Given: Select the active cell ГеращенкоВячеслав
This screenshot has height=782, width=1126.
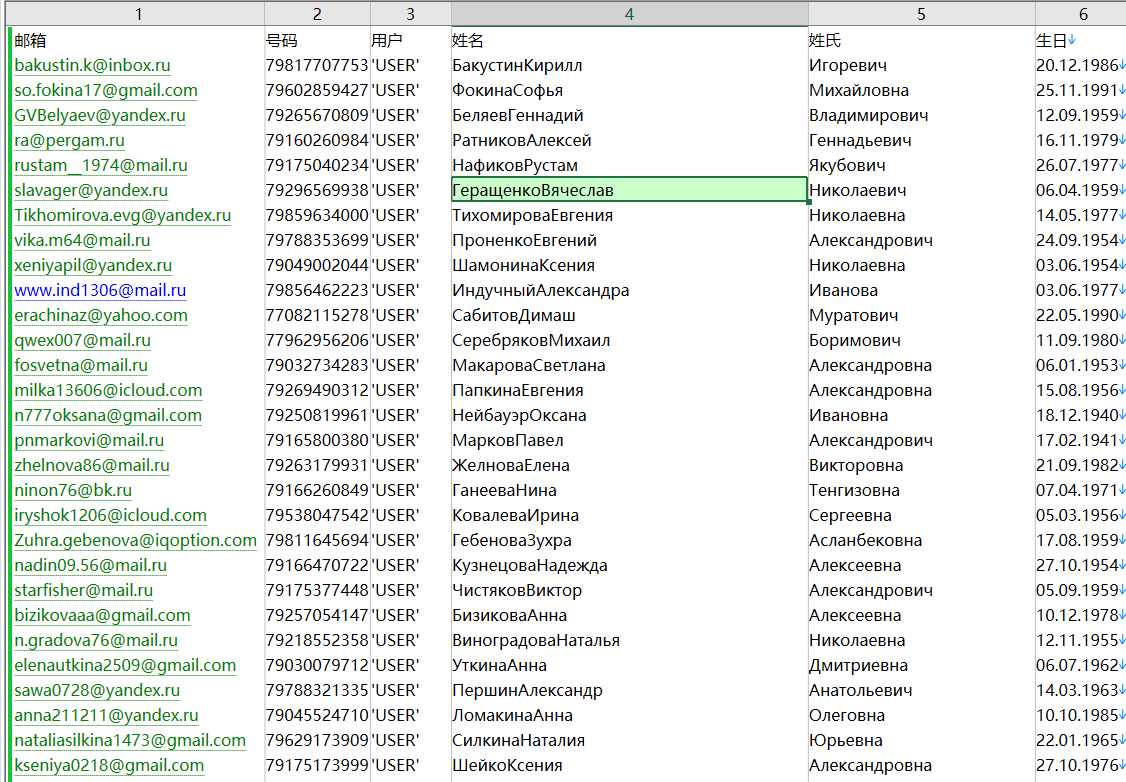Looking at the screenshot, I should pos(629,190).
